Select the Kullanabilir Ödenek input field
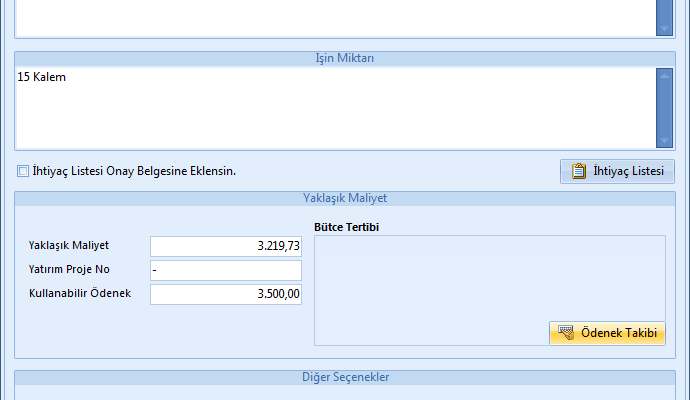 tap(225, 294)
